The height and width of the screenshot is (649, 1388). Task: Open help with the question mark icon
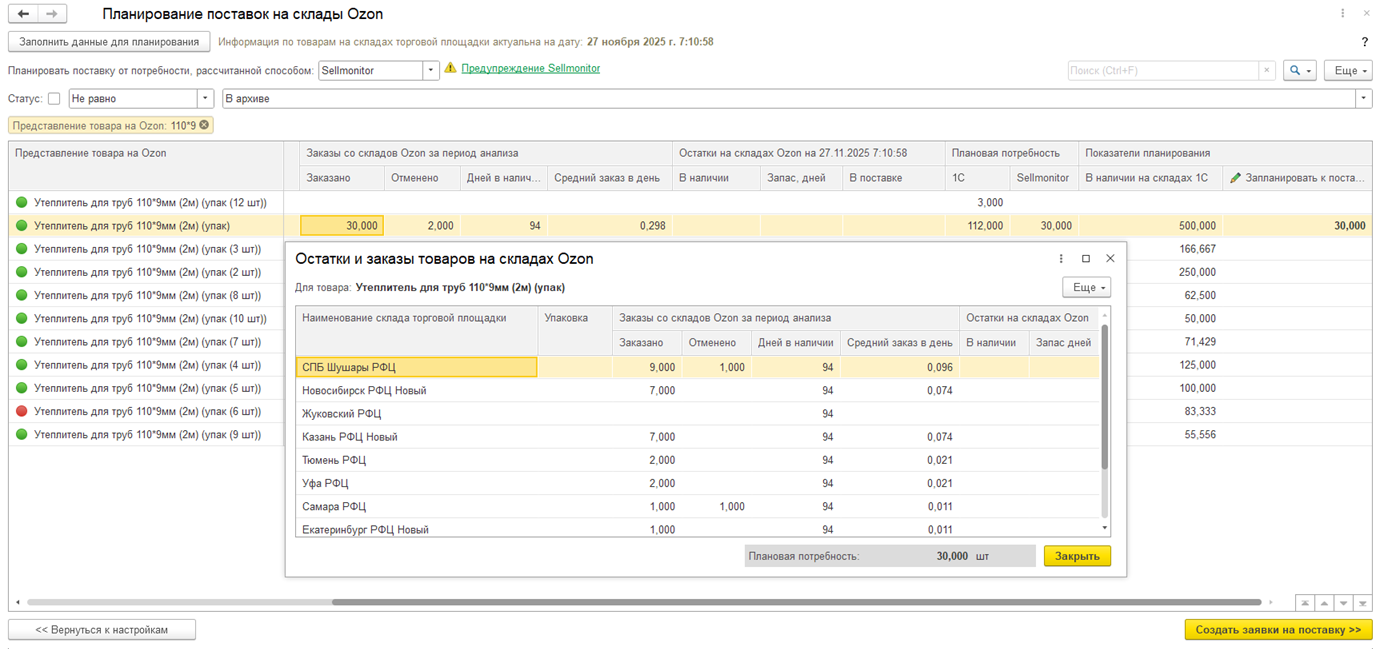tap(1364, 42)
